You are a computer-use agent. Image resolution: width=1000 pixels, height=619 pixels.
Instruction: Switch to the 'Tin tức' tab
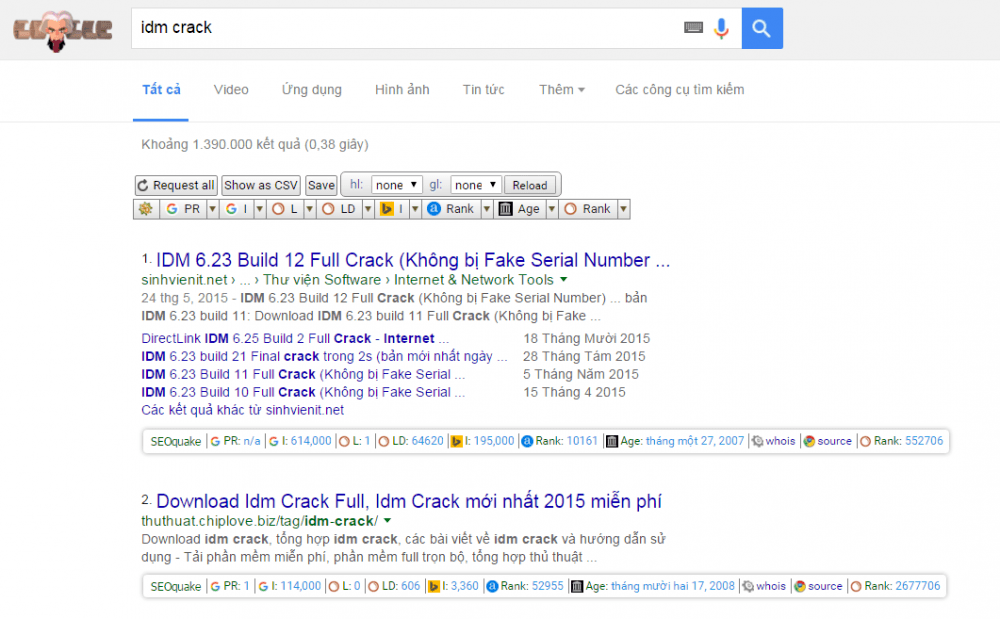[x=483, y=89]
